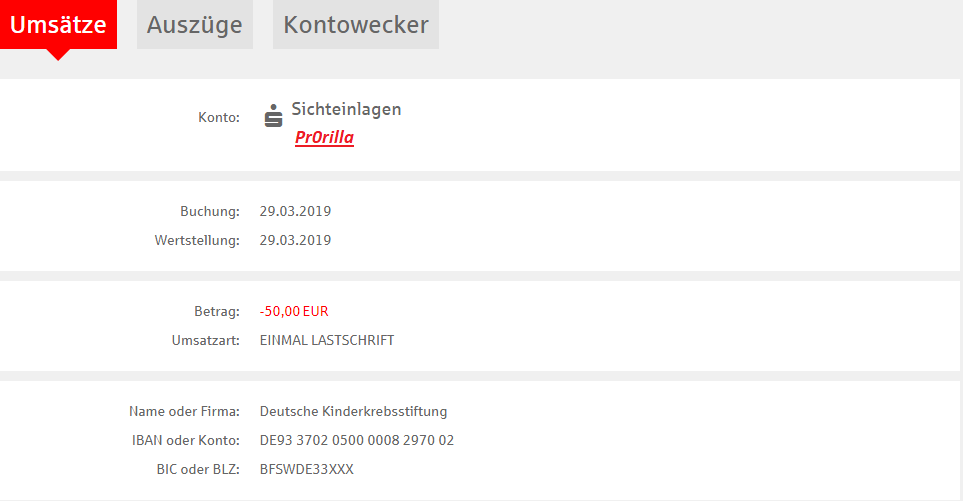The width and height of the screenshot is (965, 502).
Task: Click the Sparkasse logo icon next to Sichteinlagen
Action: click(273, 115)
